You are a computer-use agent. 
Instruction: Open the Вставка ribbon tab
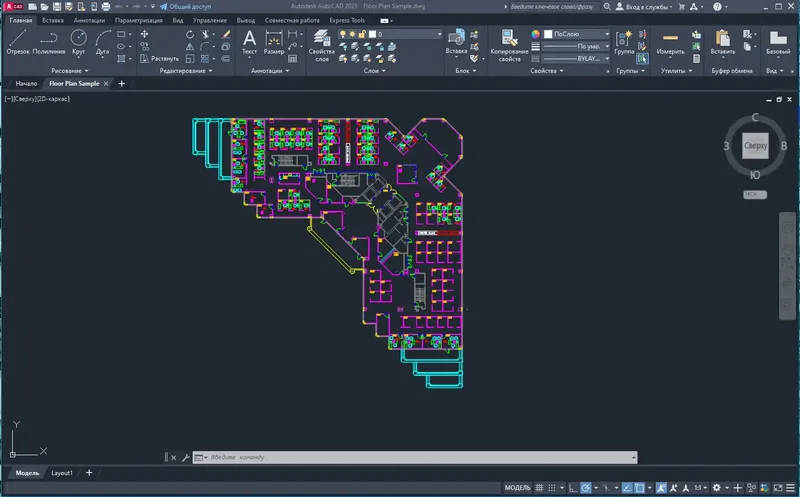pos(53,20)
